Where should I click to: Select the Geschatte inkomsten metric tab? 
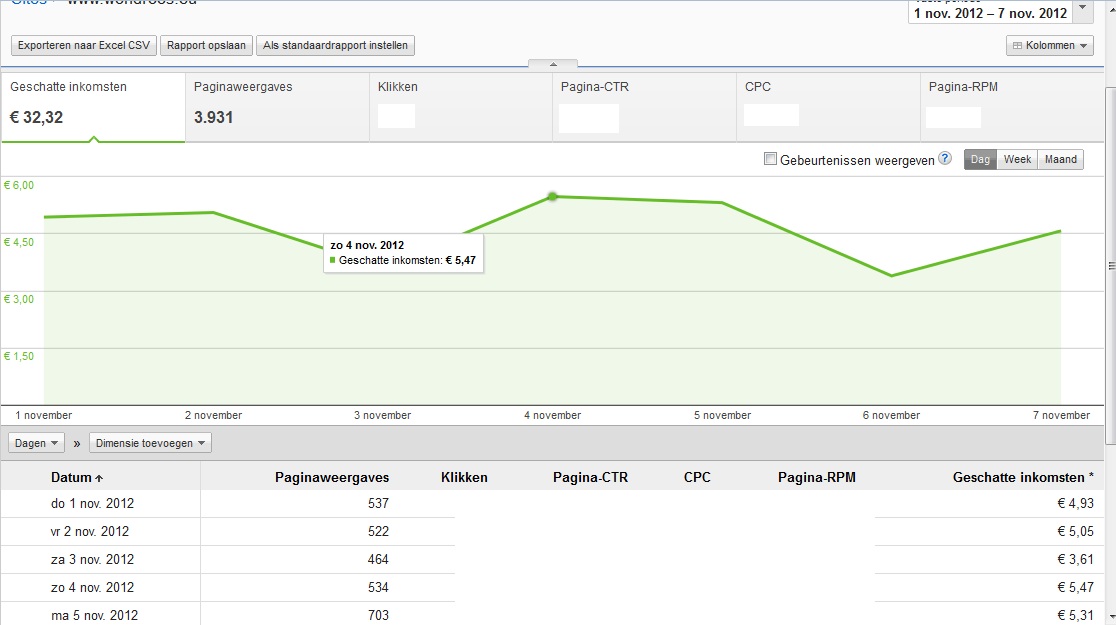click(93, 107)
